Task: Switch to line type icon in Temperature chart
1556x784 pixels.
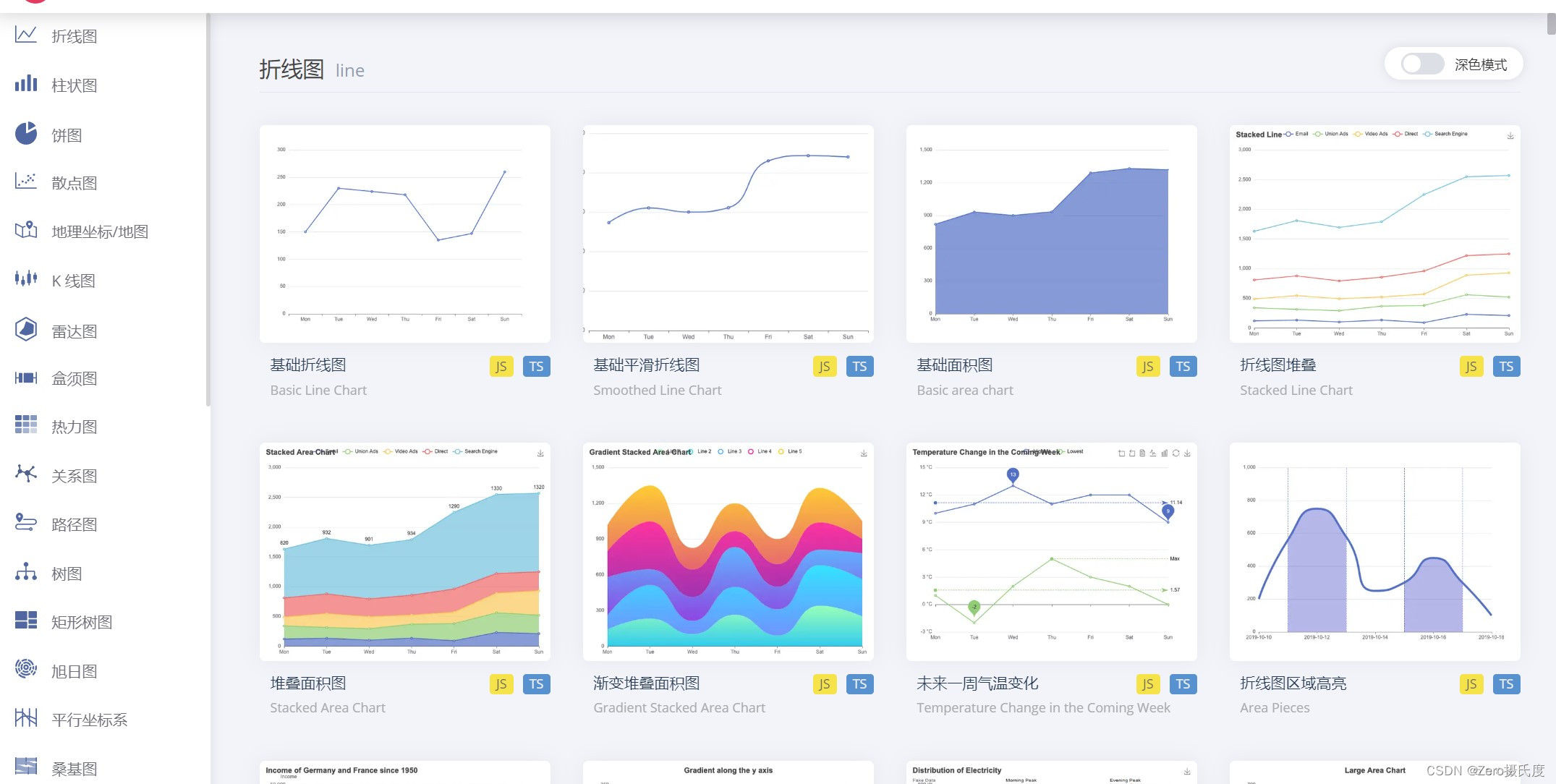Action: pyautogui.click(x=1153, y=453)
